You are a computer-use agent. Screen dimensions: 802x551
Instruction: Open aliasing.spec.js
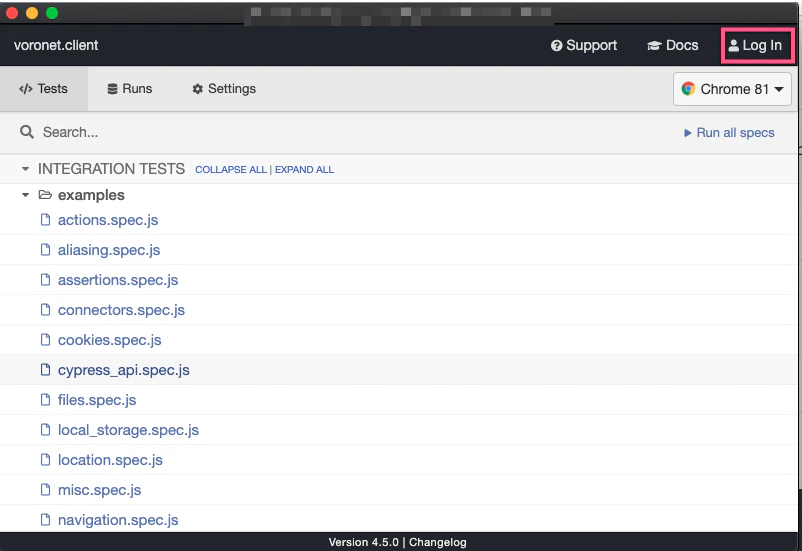[x=109, y=250]
